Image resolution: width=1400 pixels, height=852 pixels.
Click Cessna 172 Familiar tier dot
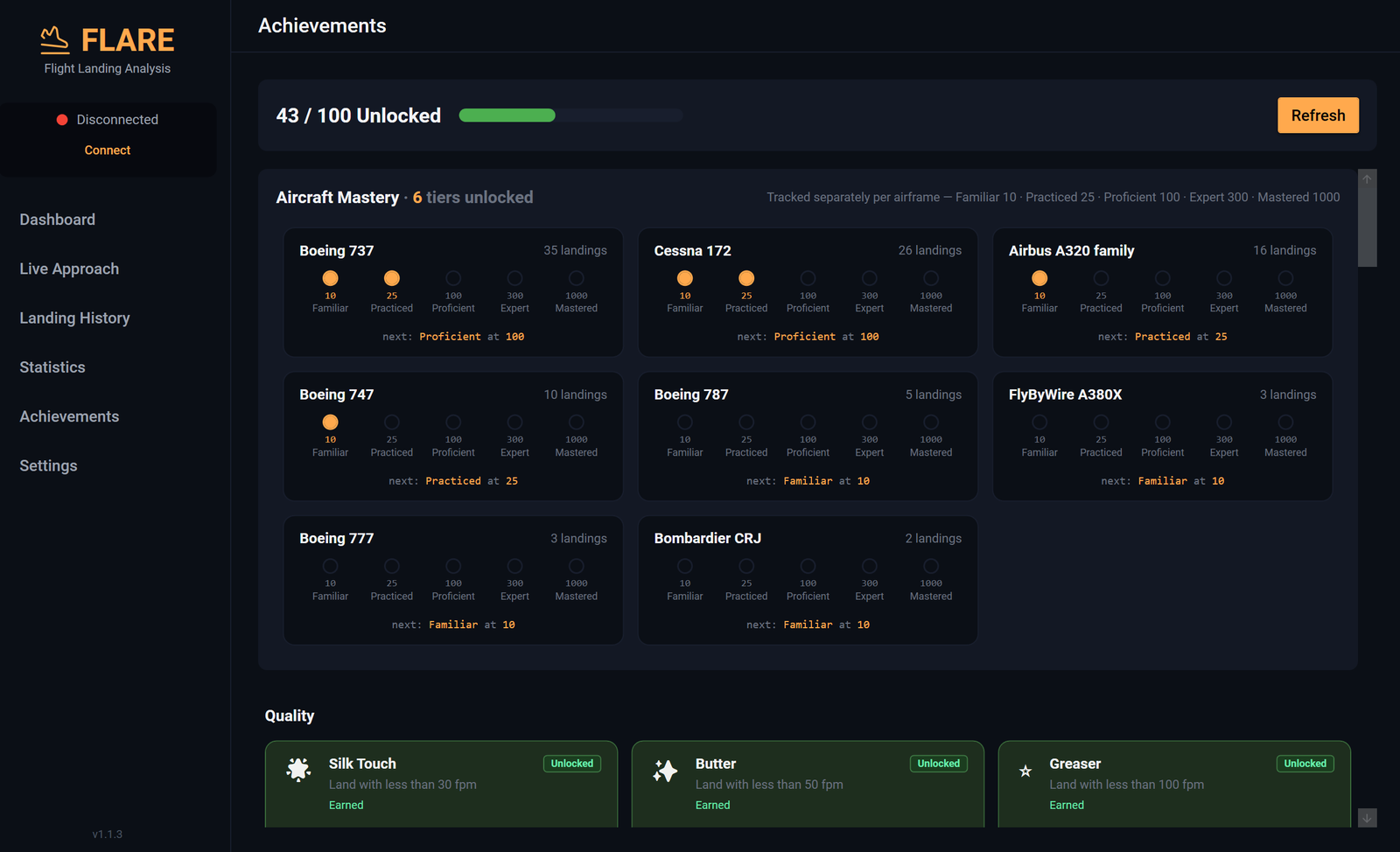point(685,278)
